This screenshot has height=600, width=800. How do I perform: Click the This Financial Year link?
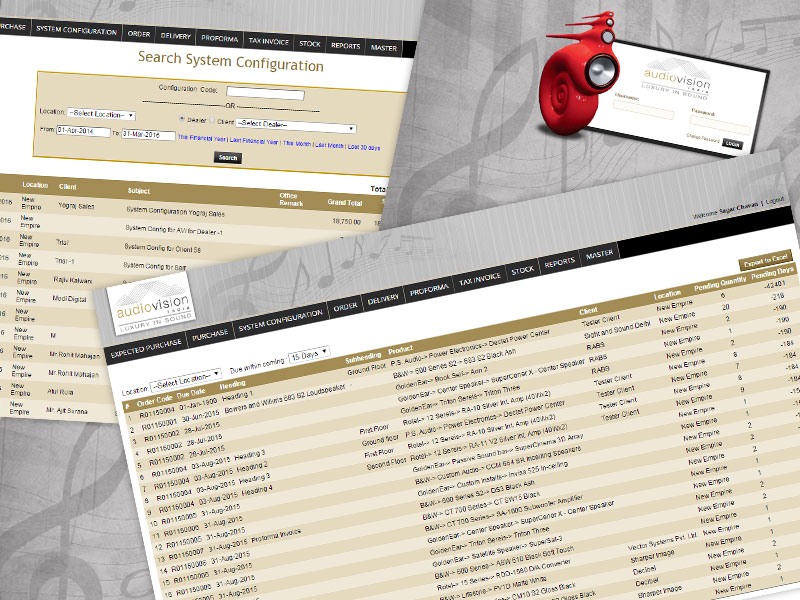(x=202, y=138)
